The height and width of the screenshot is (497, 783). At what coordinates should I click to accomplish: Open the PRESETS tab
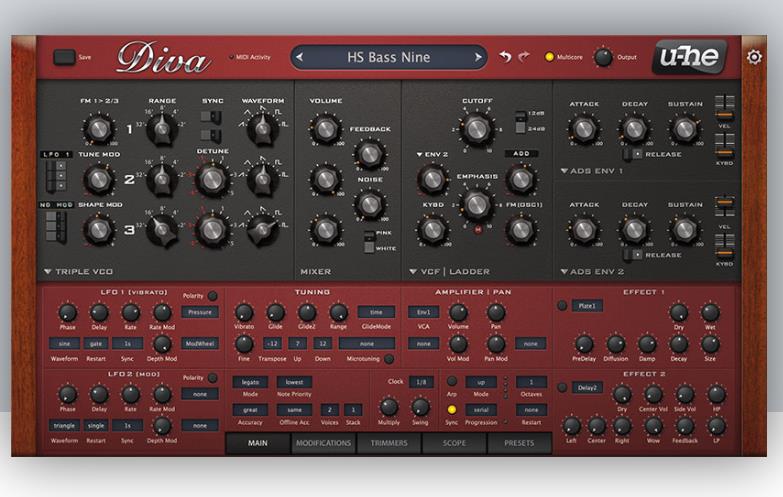point(519,443)
